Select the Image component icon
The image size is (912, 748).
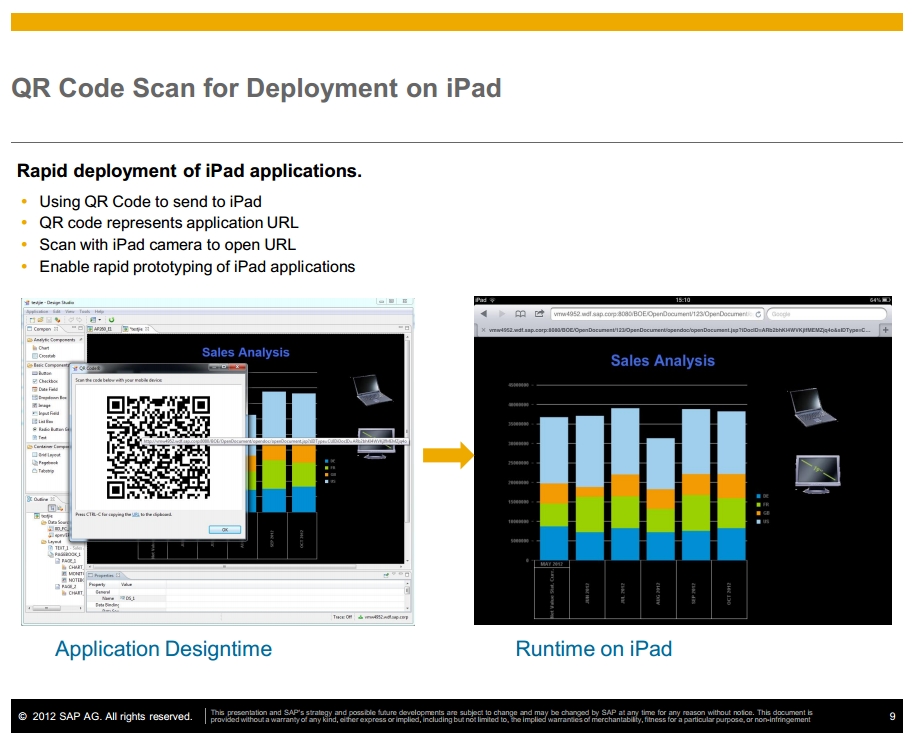point(35,405)
